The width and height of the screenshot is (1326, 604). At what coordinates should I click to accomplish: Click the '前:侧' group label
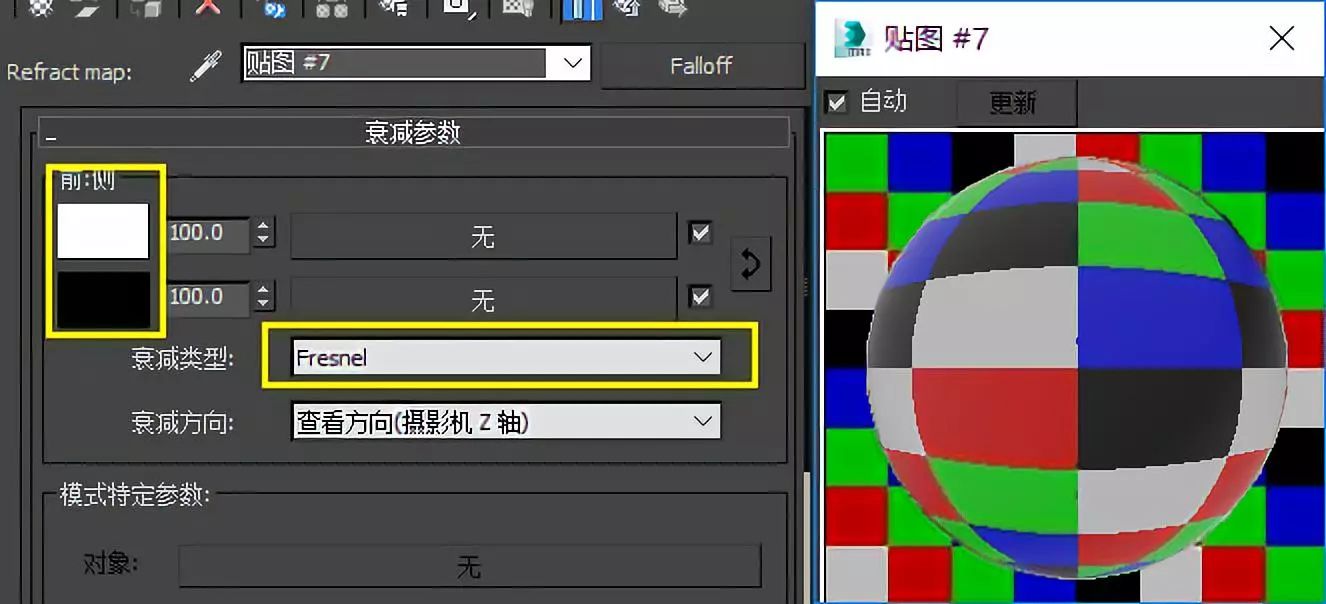point(88,181)
